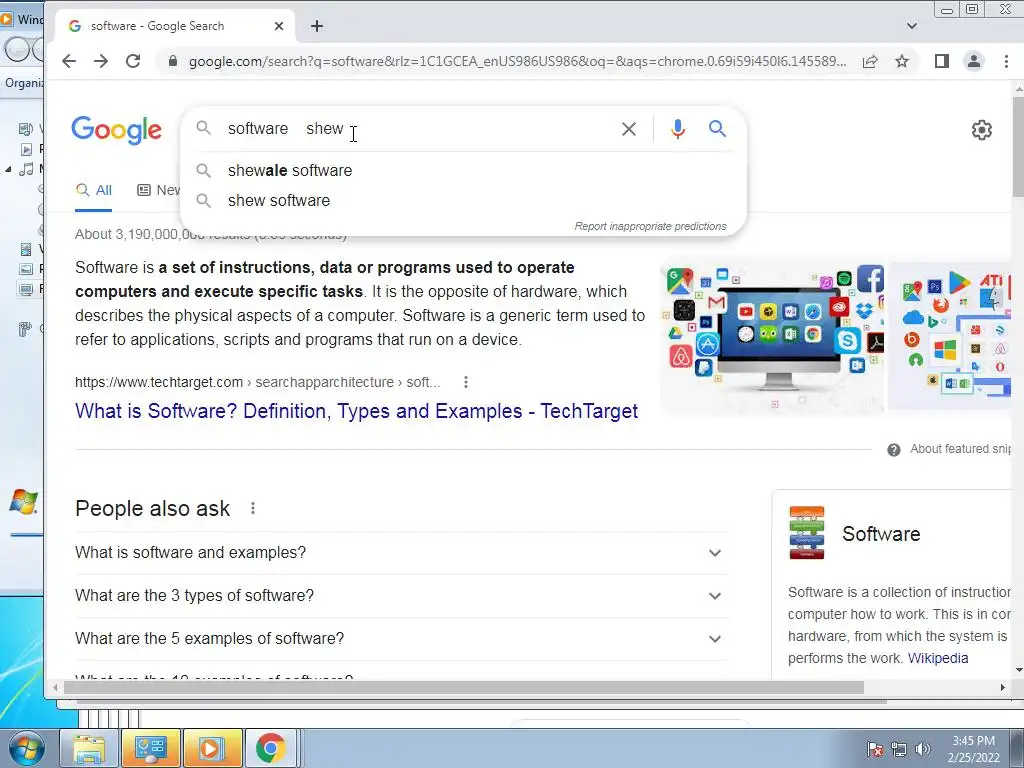
Task: Open the TechTarget 'What is Software?' result
Action: tap(357, 411)
